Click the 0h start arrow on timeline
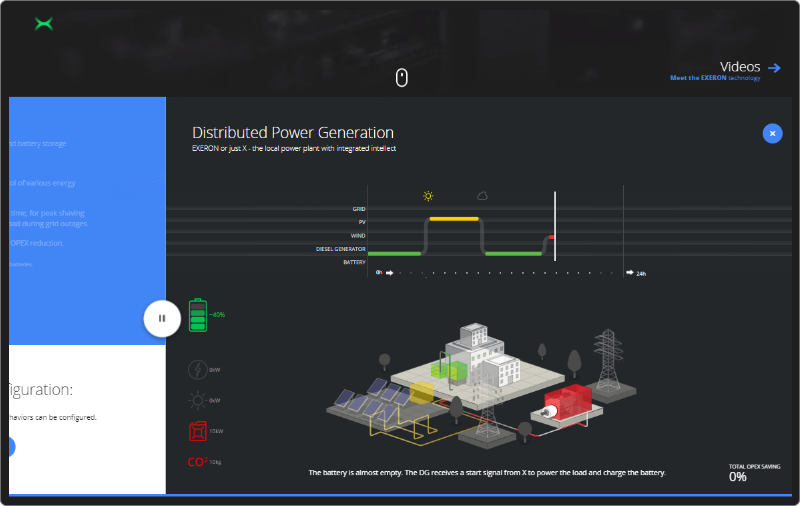The width and height of the screenshot is (800, 506). (389, 273)
